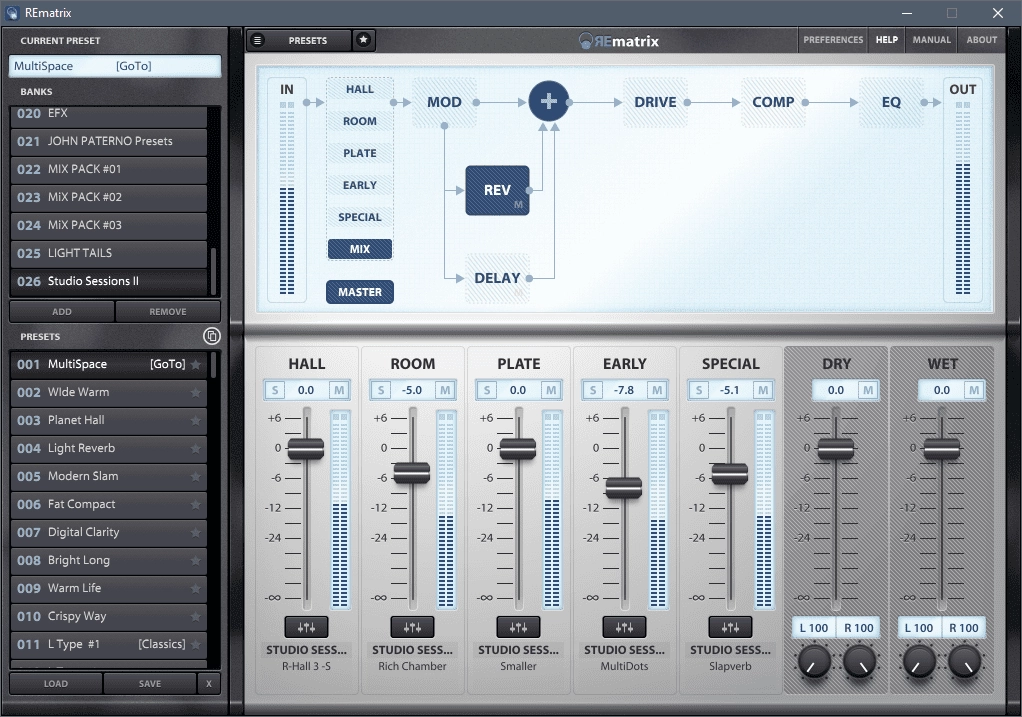Click the DRY left pan knob
Viewport: 1022px width, 717px height.
click(x=814, y=661)
